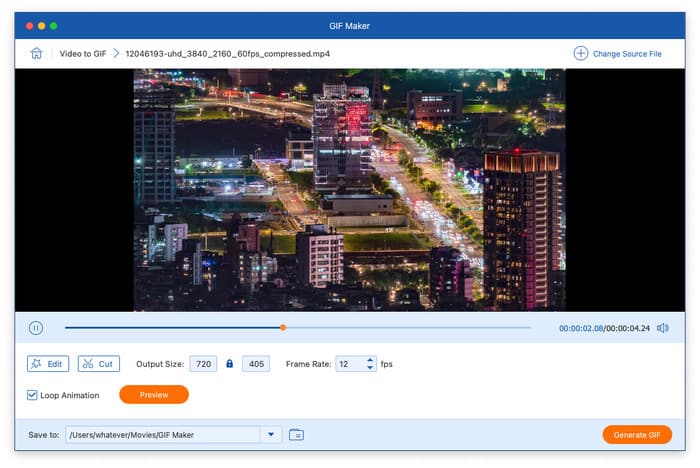This screenshot has width=700, height=468.
Task: Click the Change Source File plus icon
Action: [580, 53]
